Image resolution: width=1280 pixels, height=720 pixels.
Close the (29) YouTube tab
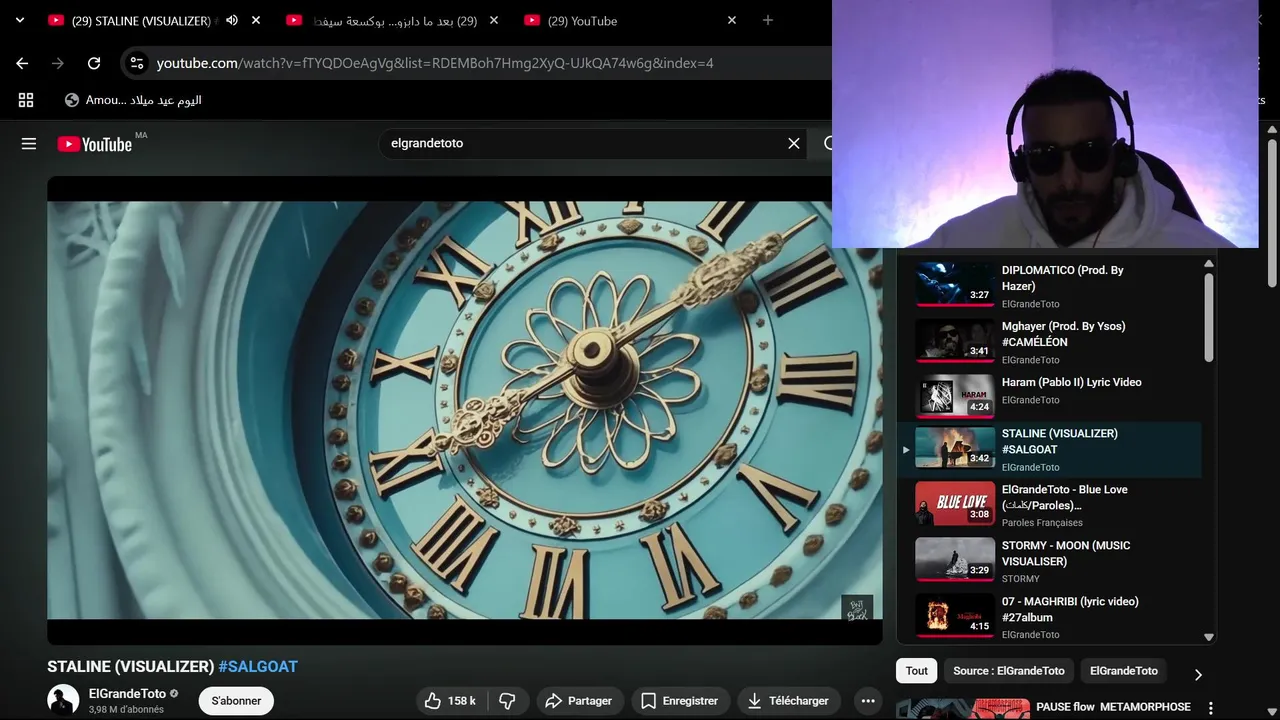[732, 20]
